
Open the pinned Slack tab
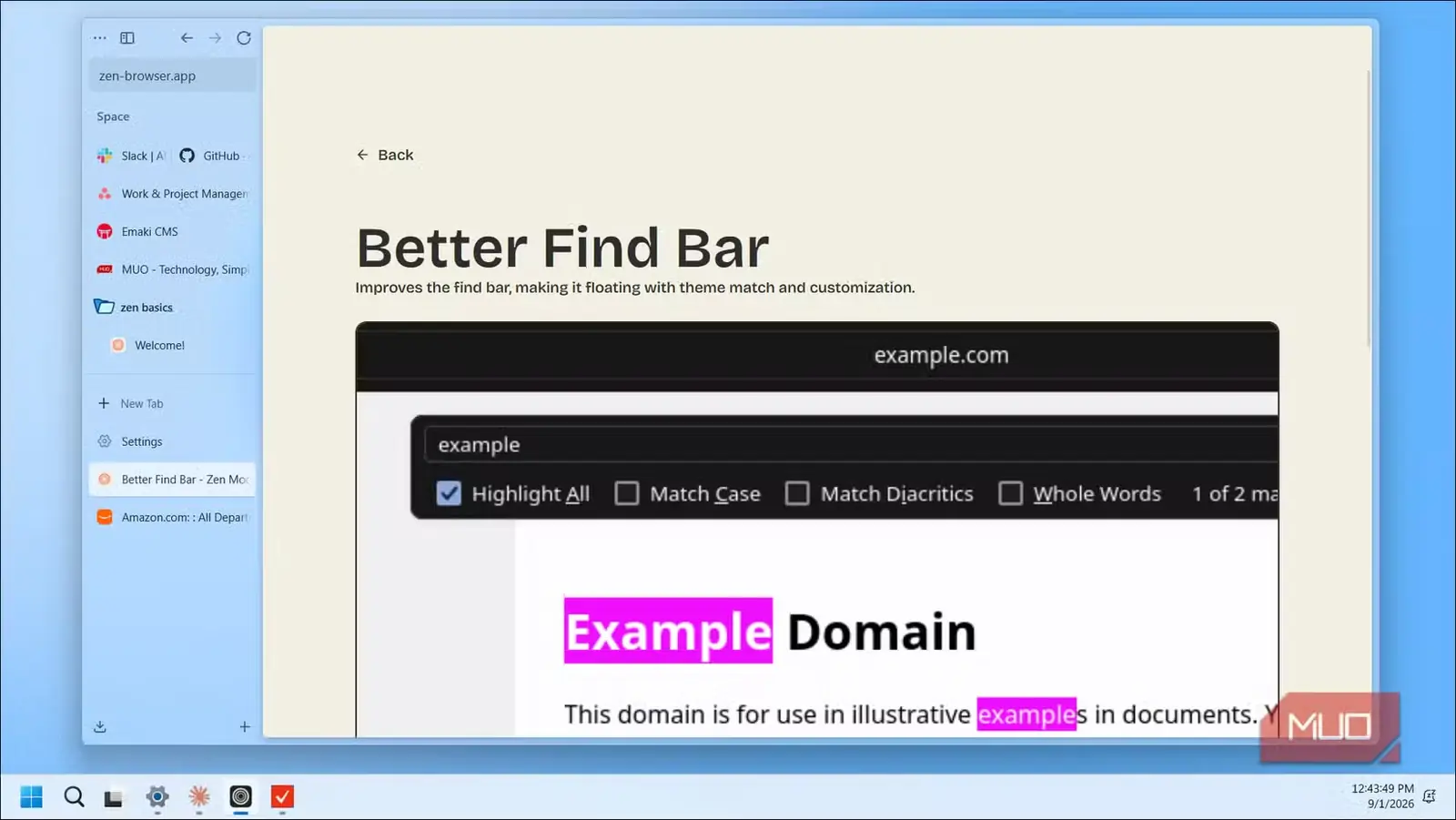point(130,156)
